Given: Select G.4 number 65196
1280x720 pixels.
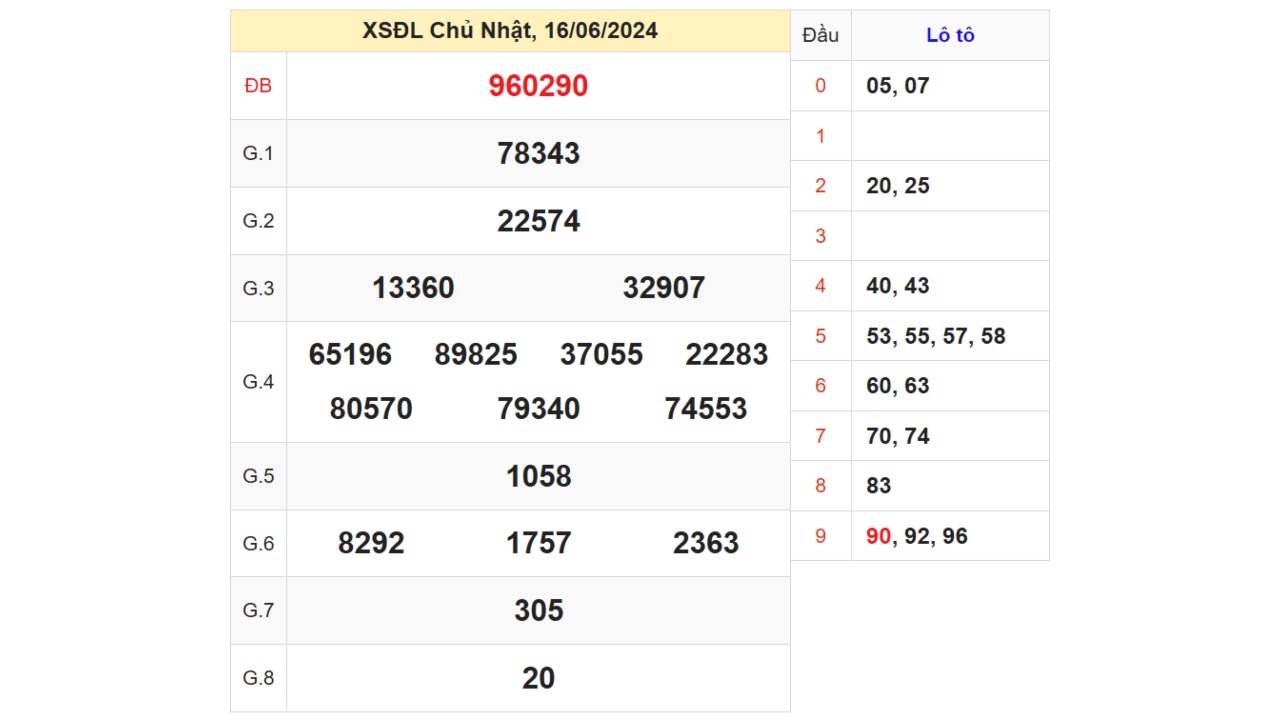Looking at the screenshot, I should pyautogui.click(x=350, y=355).
